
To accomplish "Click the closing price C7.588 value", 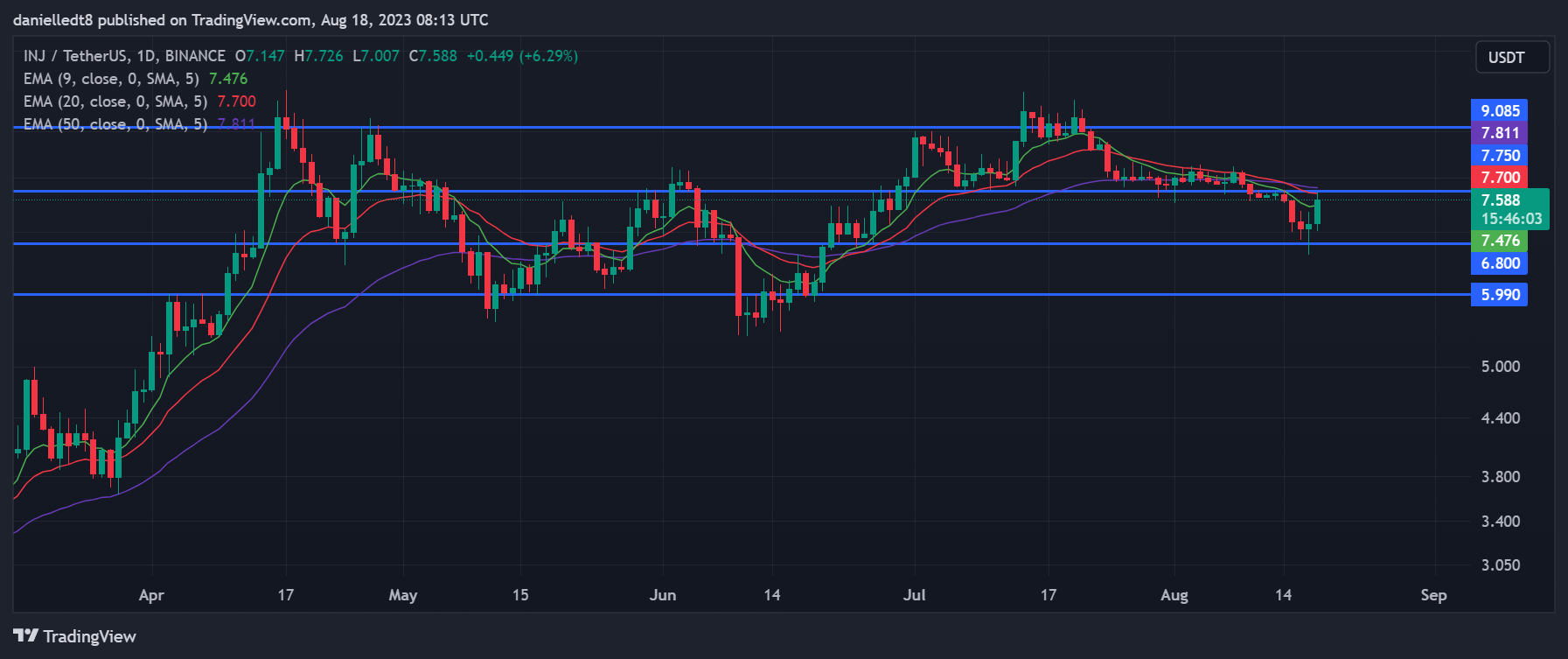I will pyautogui.click(x=433, y=56).
